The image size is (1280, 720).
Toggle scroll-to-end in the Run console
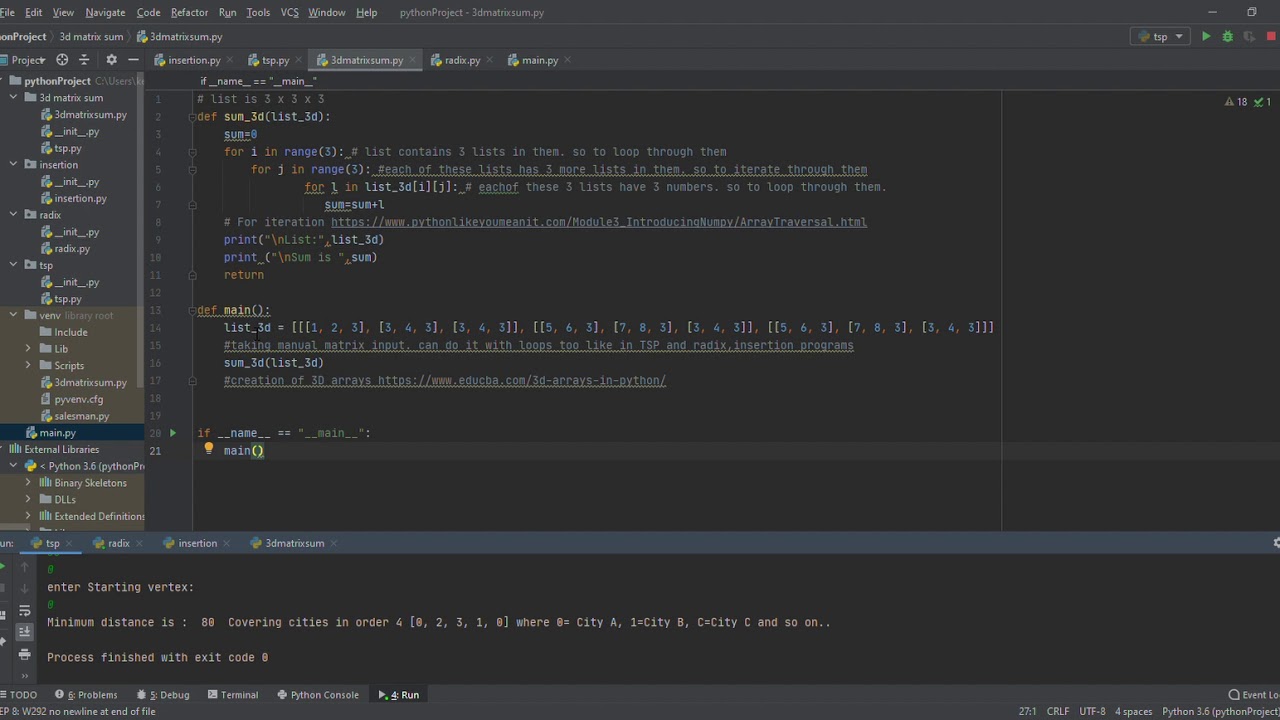[25, 632]
